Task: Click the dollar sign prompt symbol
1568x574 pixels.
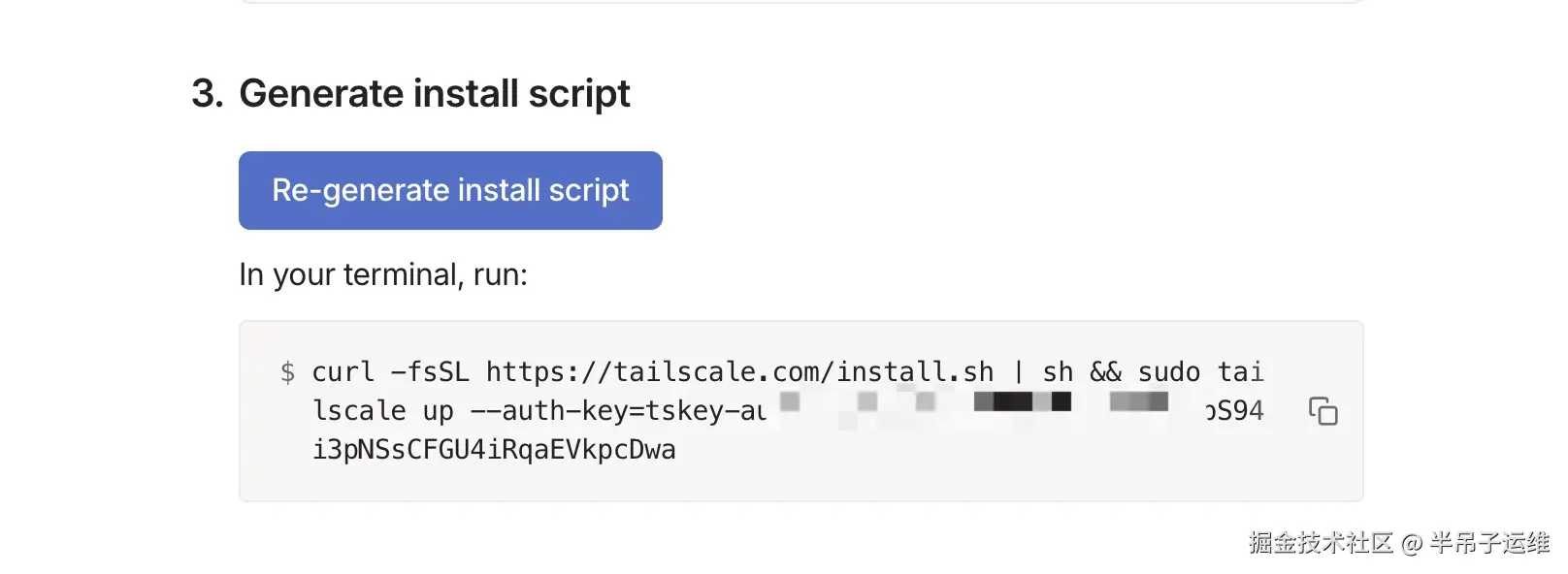Action: [287, 372]
